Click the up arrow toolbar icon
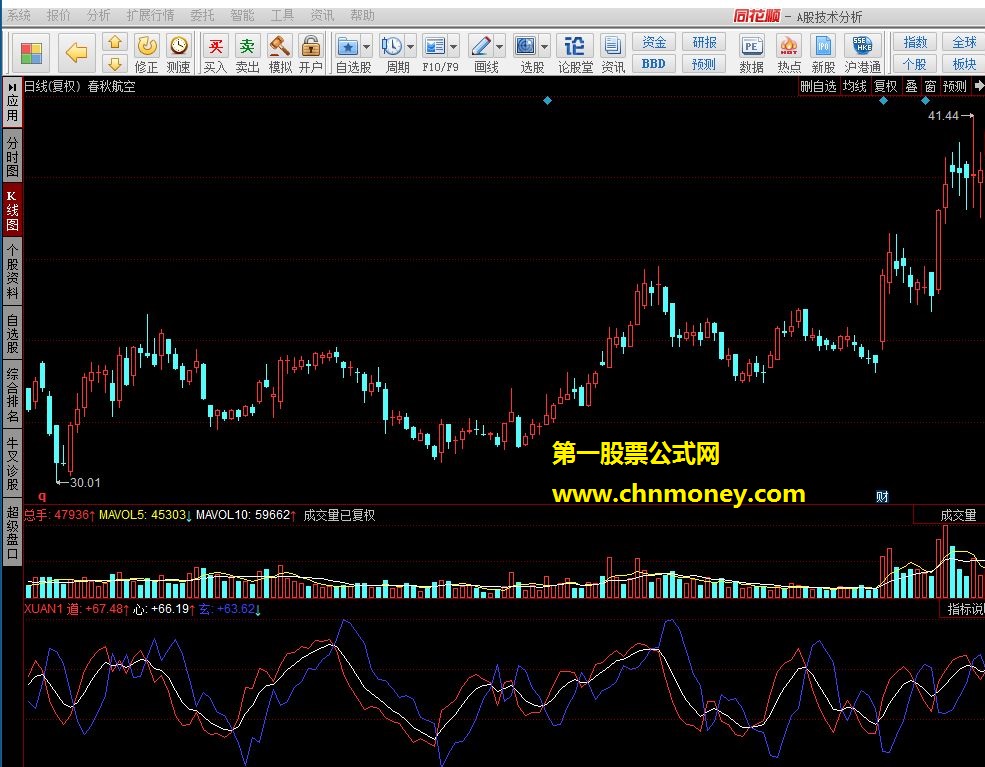985x767 pixels. [x=114, y=42]
